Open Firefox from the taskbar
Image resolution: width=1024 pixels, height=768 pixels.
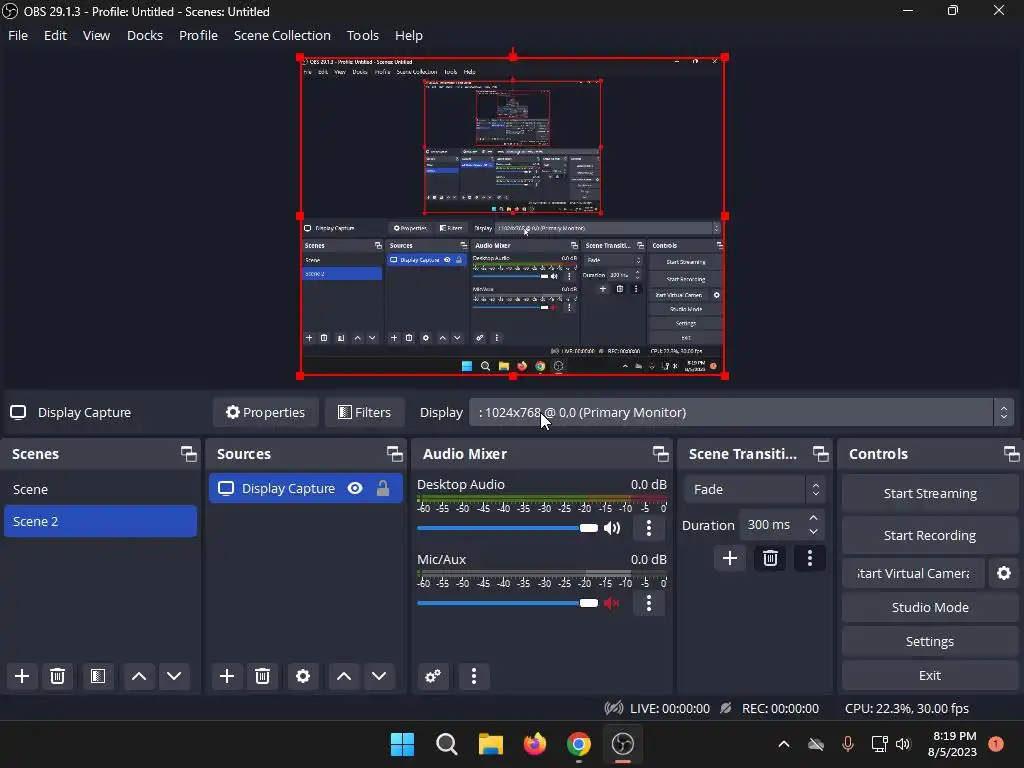pos(535,744)
